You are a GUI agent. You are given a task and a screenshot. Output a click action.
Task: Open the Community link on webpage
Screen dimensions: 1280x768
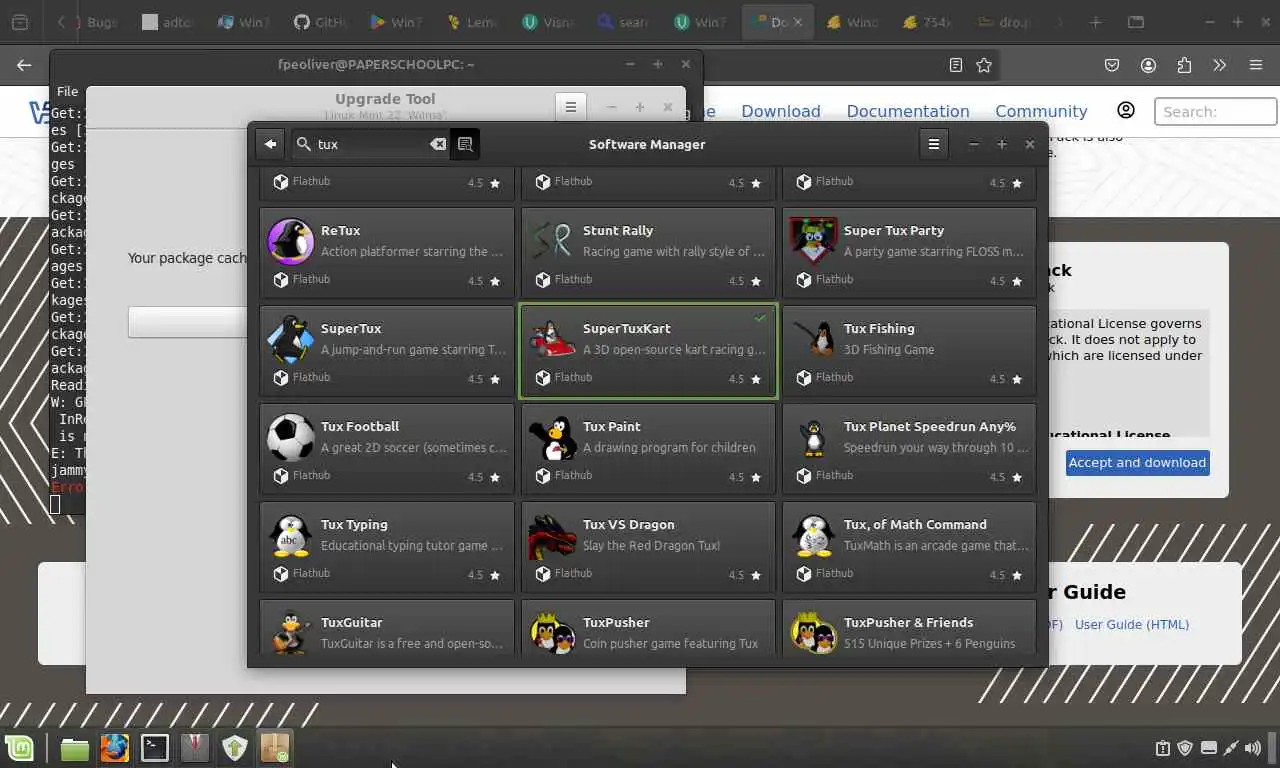1041,111
